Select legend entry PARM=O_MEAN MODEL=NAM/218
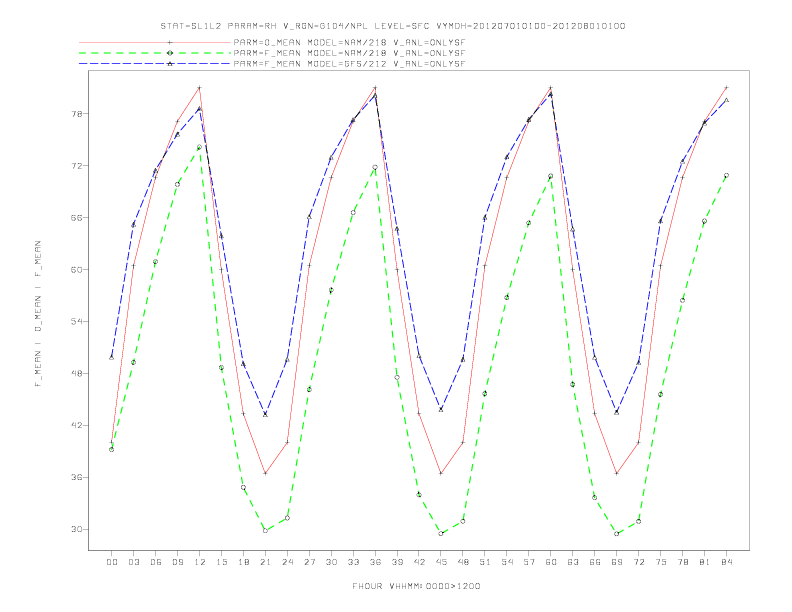792x612 pixels. click(x=349, y=42)
